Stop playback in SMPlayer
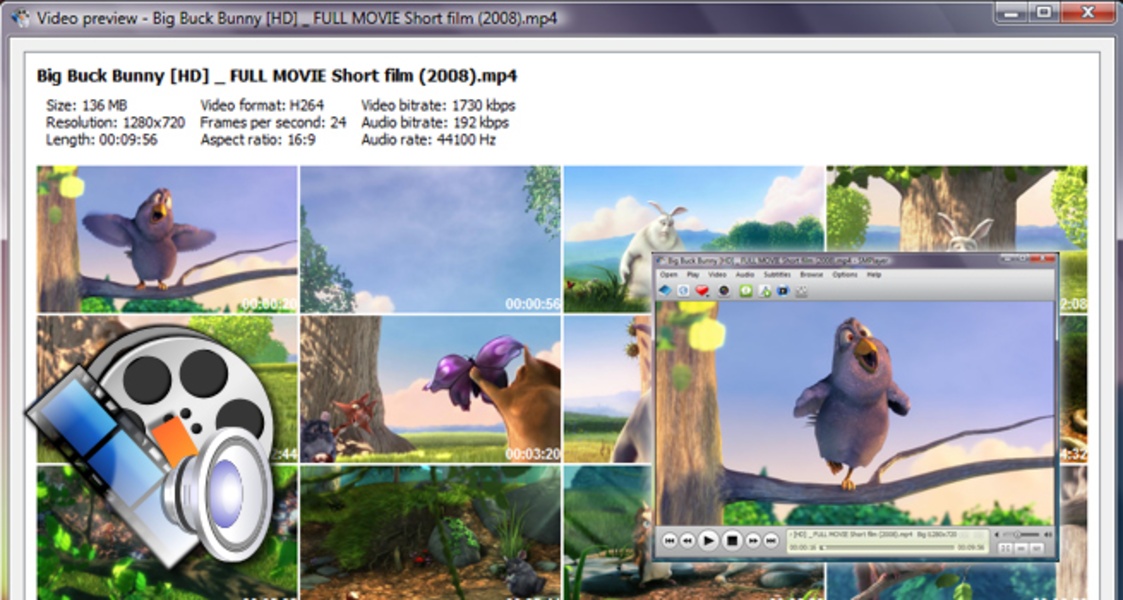Image resolution: width=1123 pixels, height=600 pixels. 732,541
